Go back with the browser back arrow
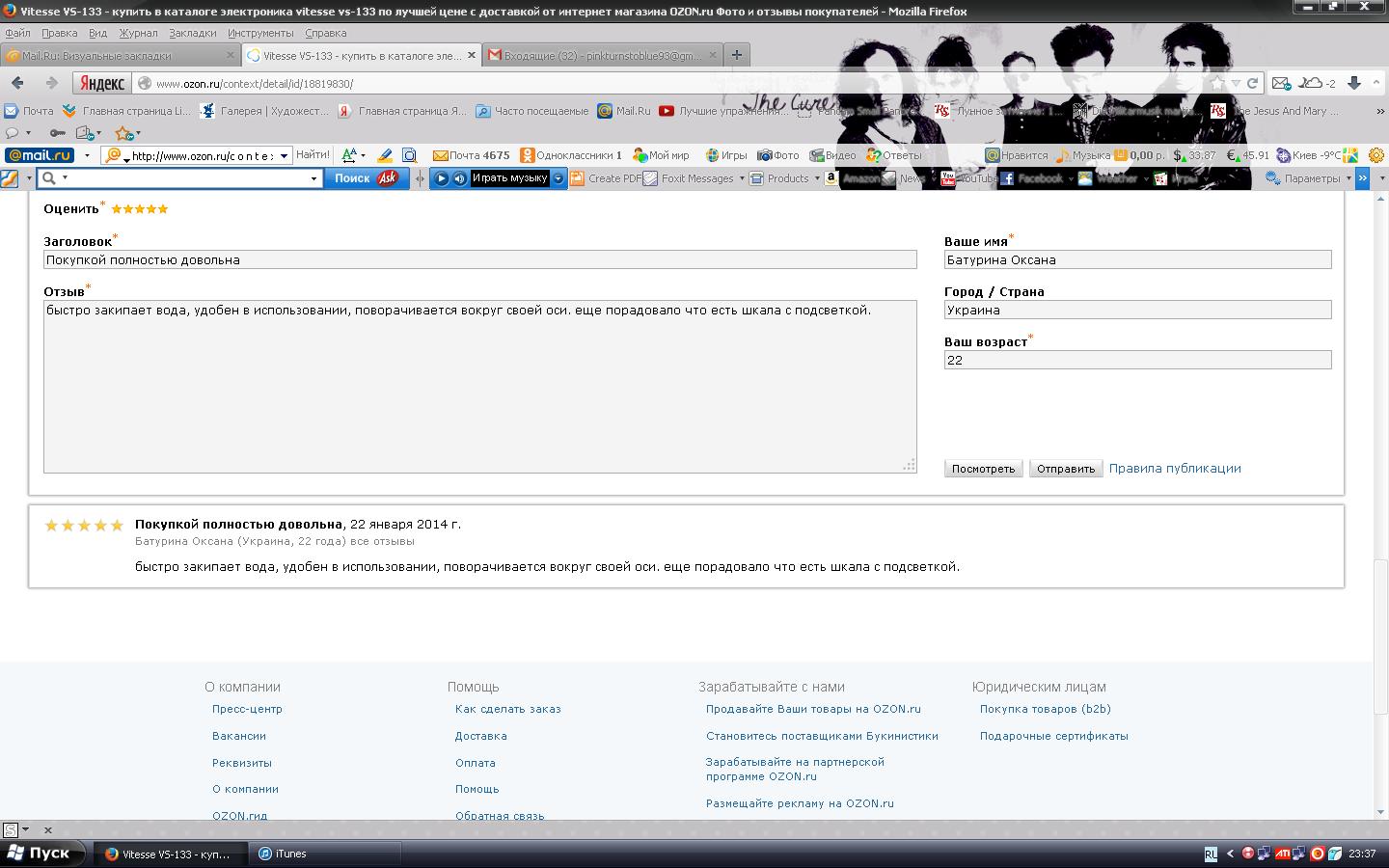This screenshot has width=1389, height=868. pos(17,83)
